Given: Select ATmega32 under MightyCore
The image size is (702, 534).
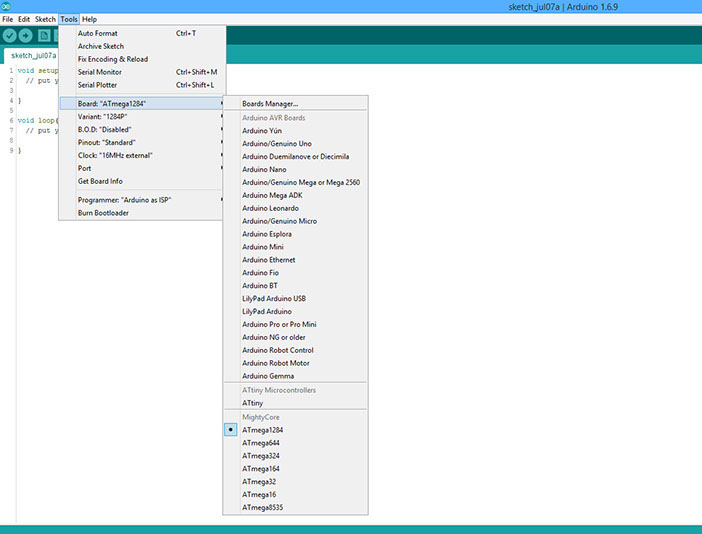Looking at the screenshot, I should [295, 482].
